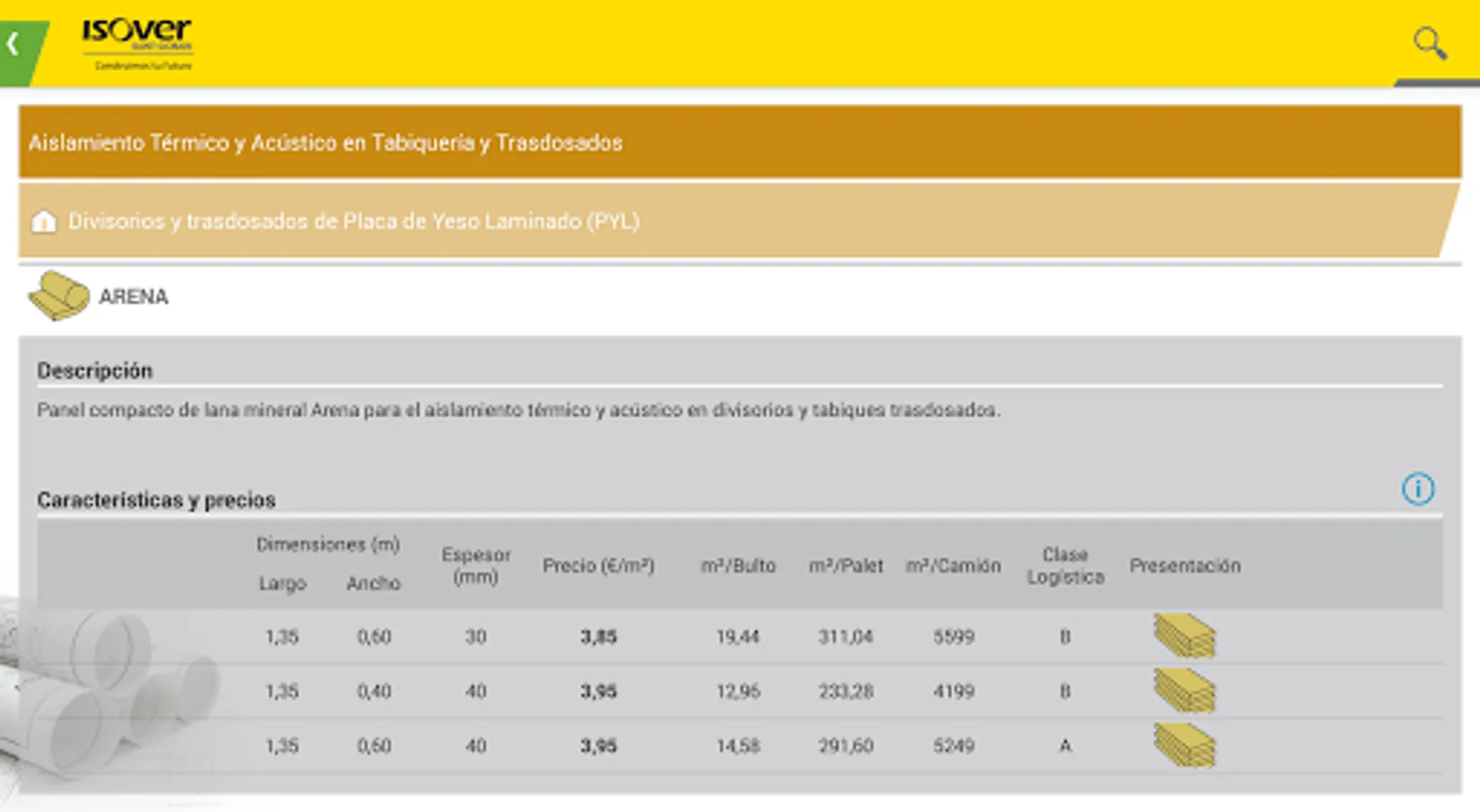Open the home icon in breadcrumb
This screenshot has height=812, width=1480.
(x=43, y=222)
